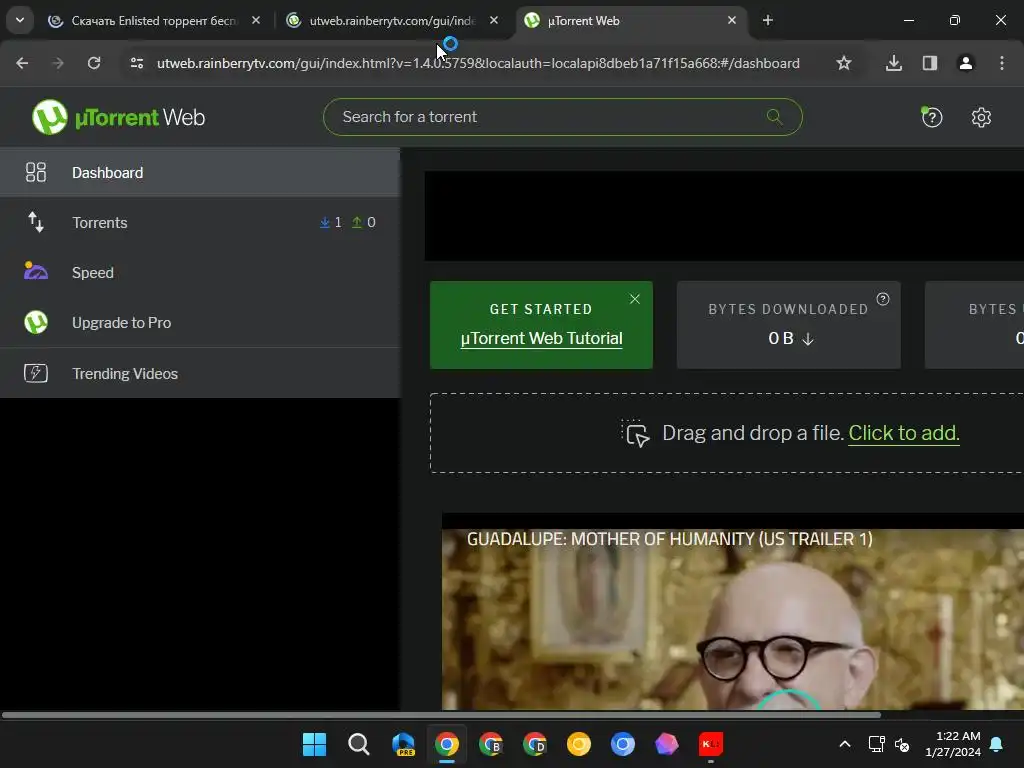The image size is (1024, 768).
Task: Switch to the utweb.rainberrytv.com tab
Action: click(392, 21)
